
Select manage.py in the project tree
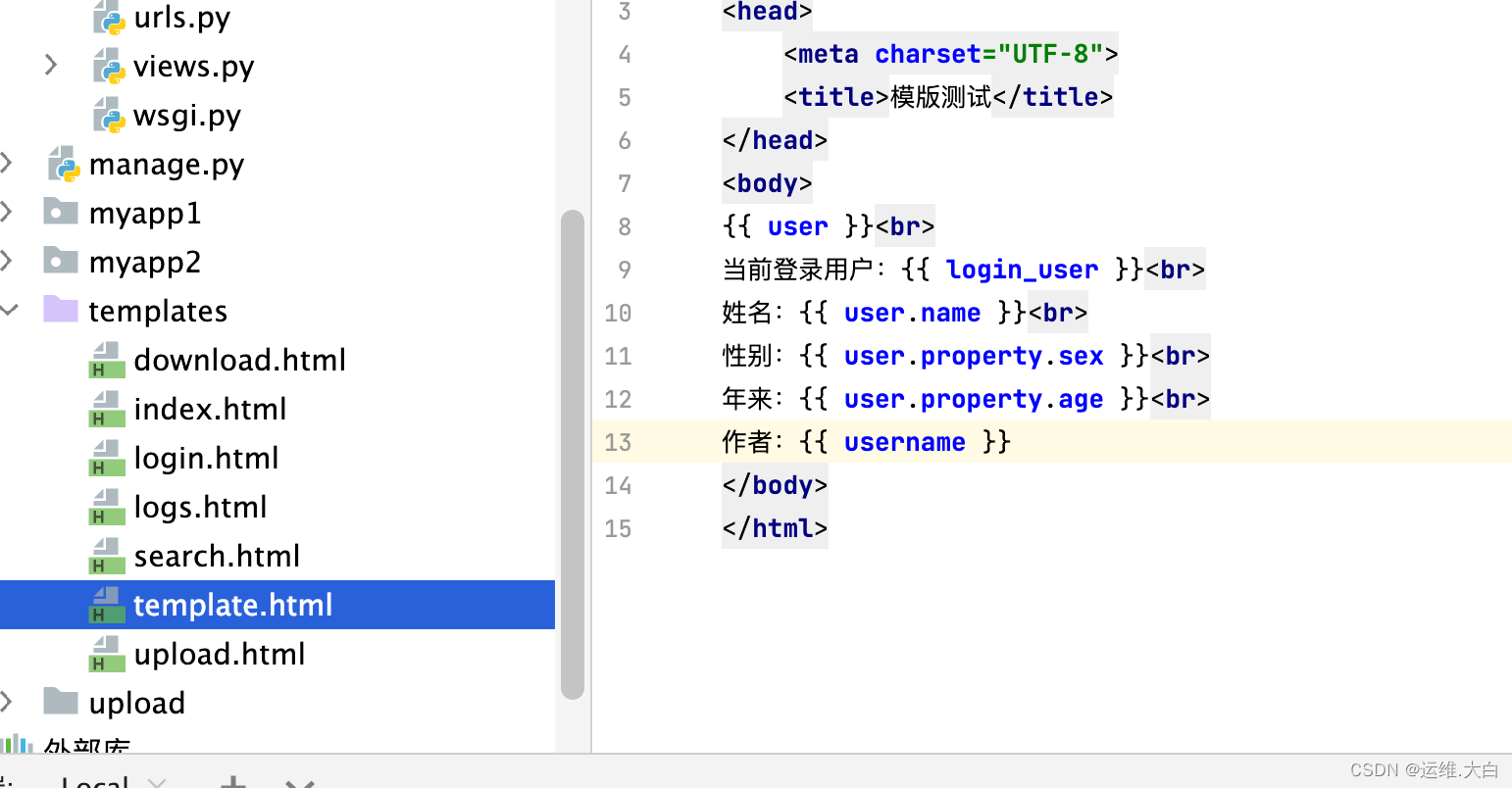(x=167, y=165)
